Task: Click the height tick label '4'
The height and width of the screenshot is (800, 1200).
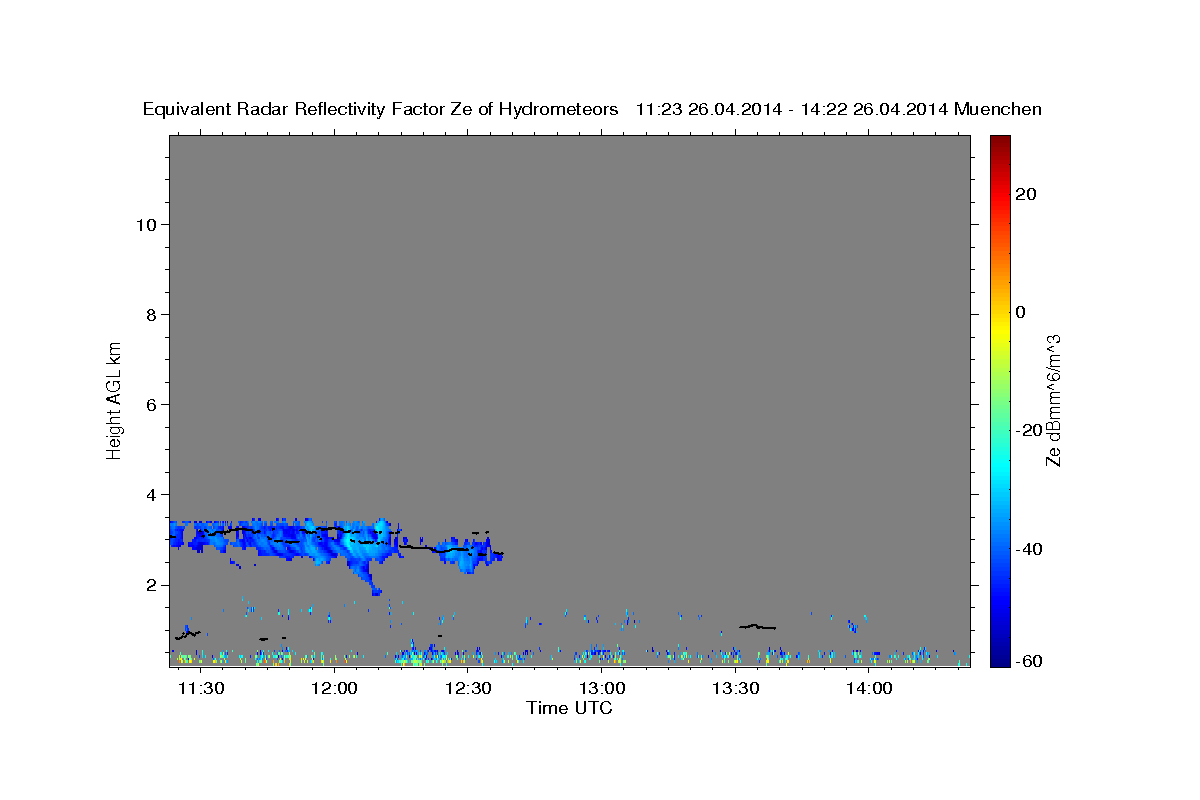Action: (x=151, y=494)
